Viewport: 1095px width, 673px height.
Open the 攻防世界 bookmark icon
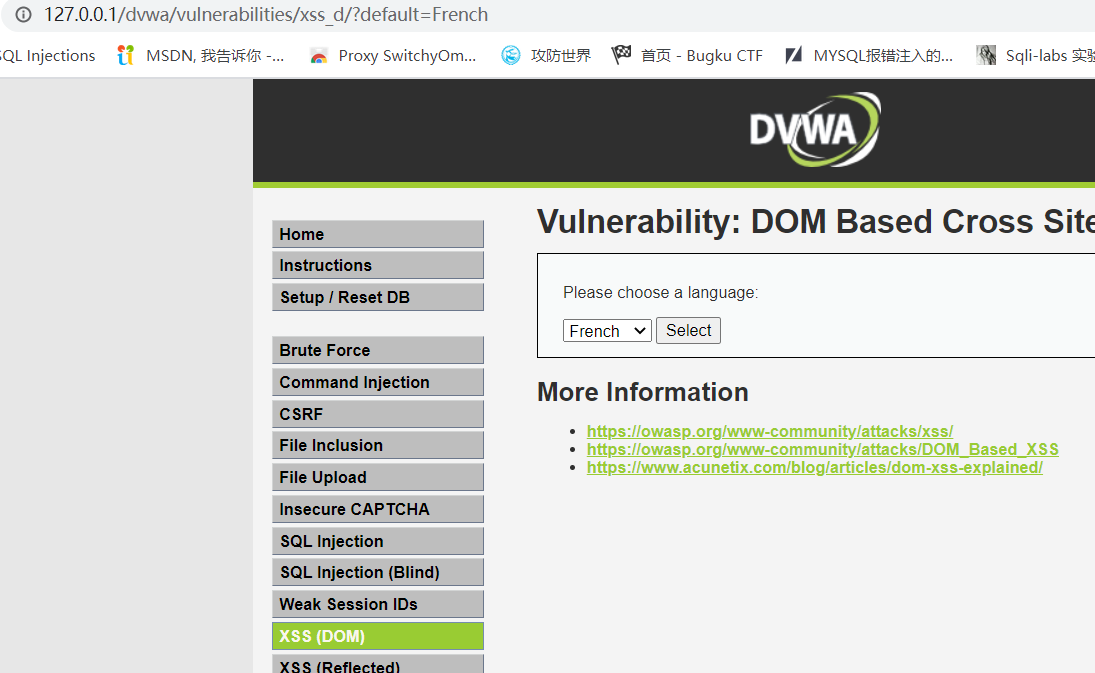tap(511, 56)
